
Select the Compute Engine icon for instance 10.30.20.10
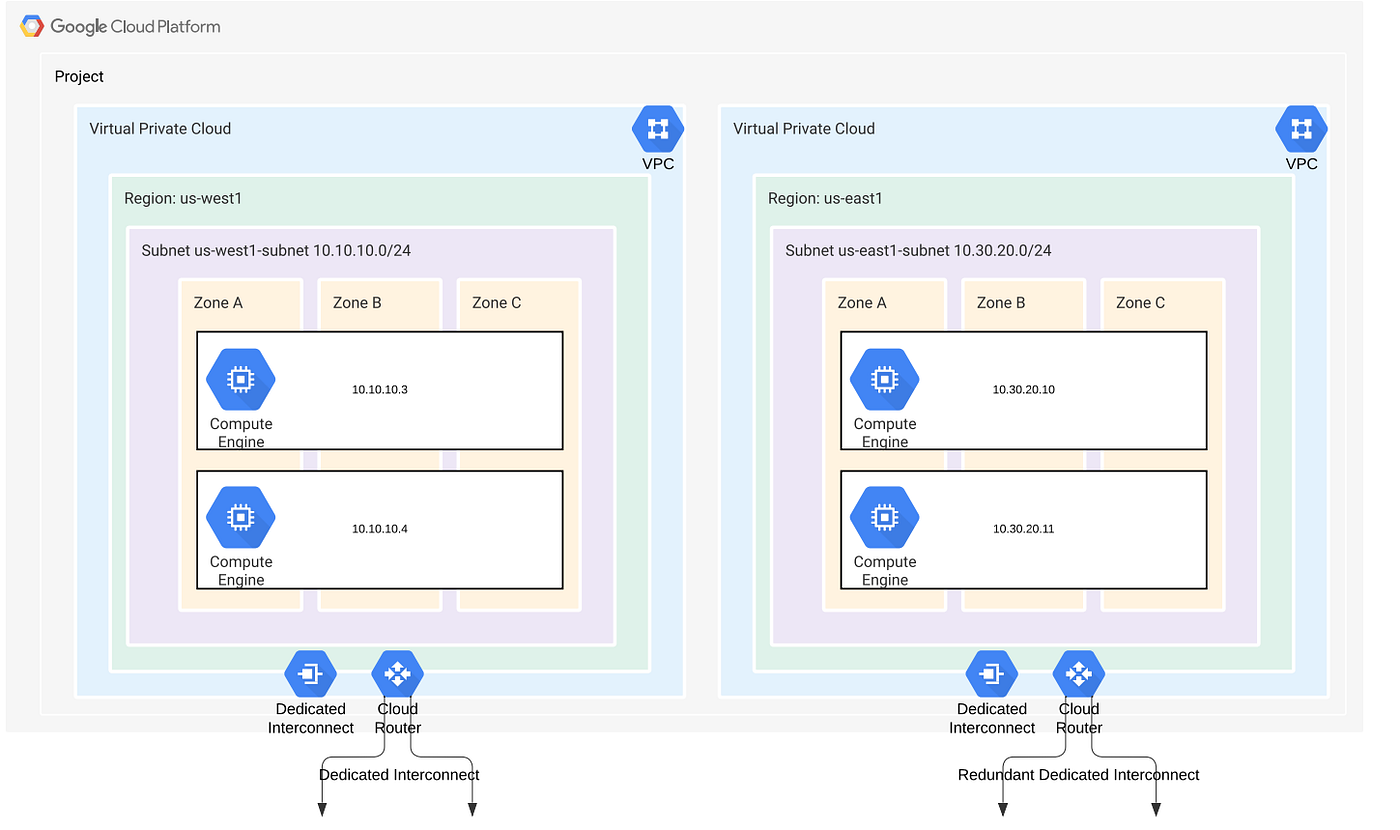click(x=884, y=379)
